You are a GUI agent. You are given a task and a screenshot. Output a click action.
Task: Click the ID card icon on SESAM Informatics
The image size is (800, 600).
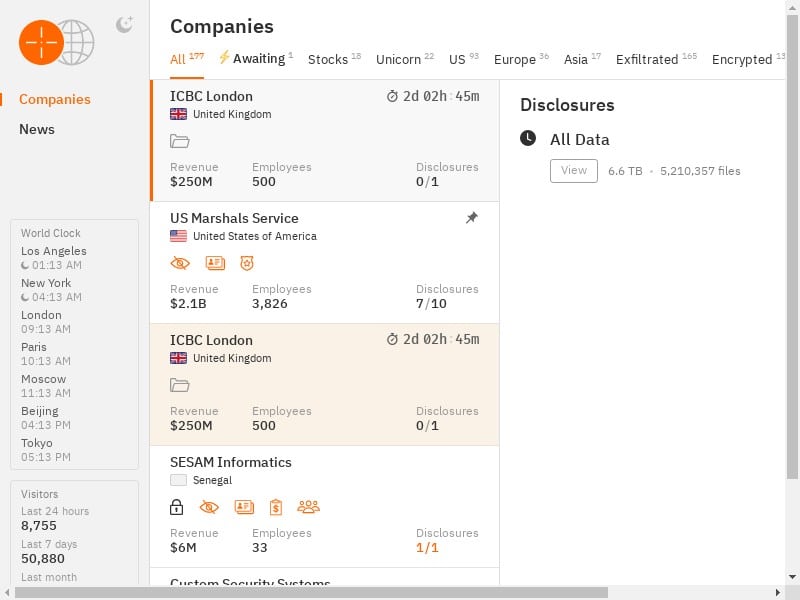tap(244, 507)
